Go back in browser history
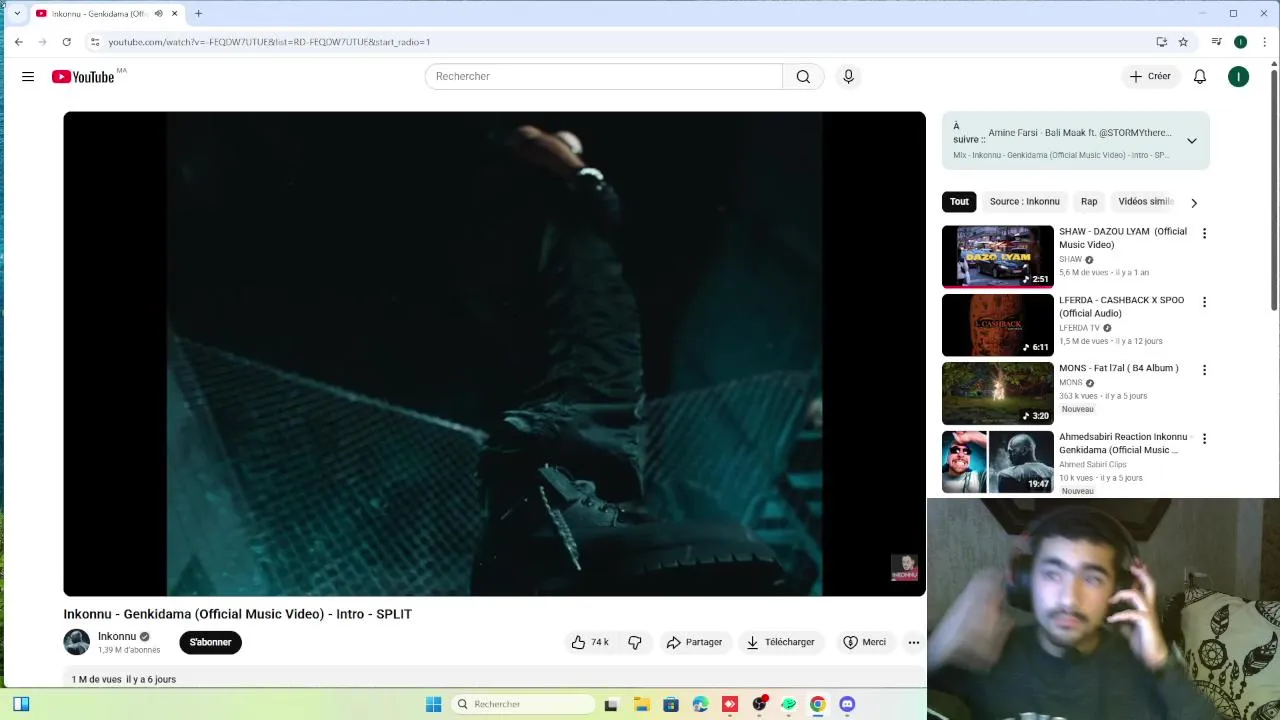 pyautogui.click(x=18, y=42)
